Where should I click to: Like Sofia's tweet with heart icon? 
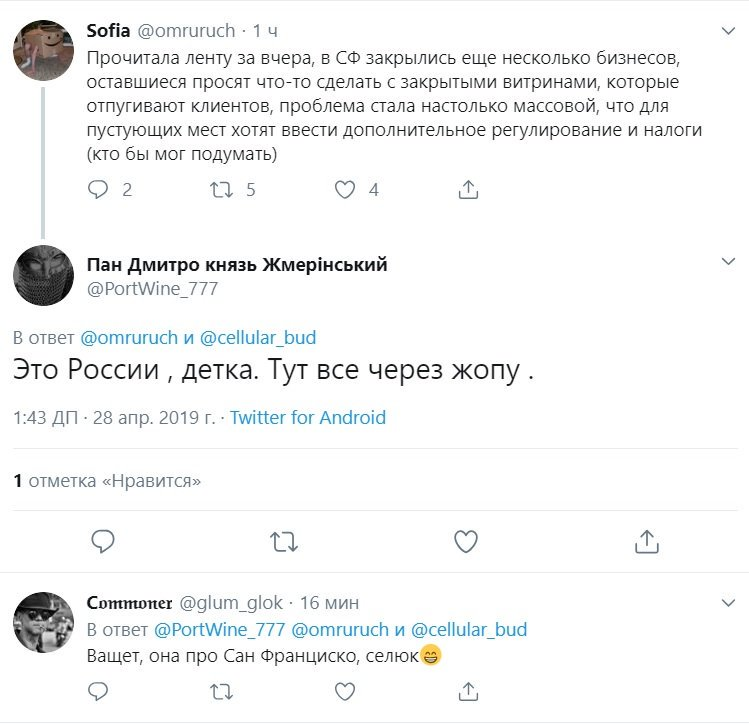pyautogui.click(x=344, y=189)
